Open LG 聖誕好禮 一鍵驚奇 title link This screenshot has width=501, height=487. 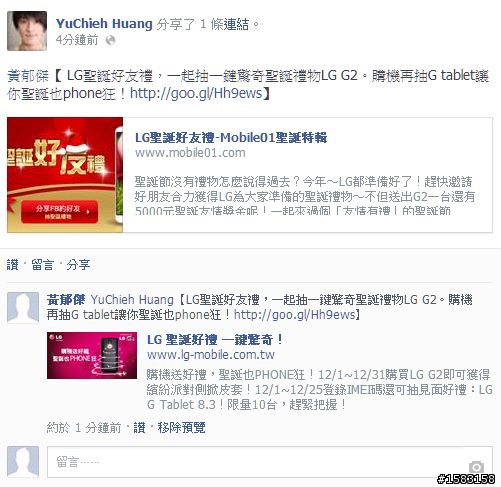click(x=215, y=340)
